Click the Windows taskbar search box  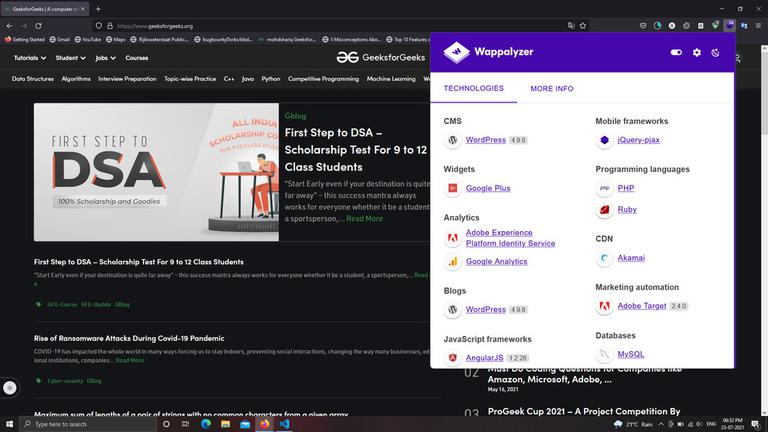pos(88,424)
